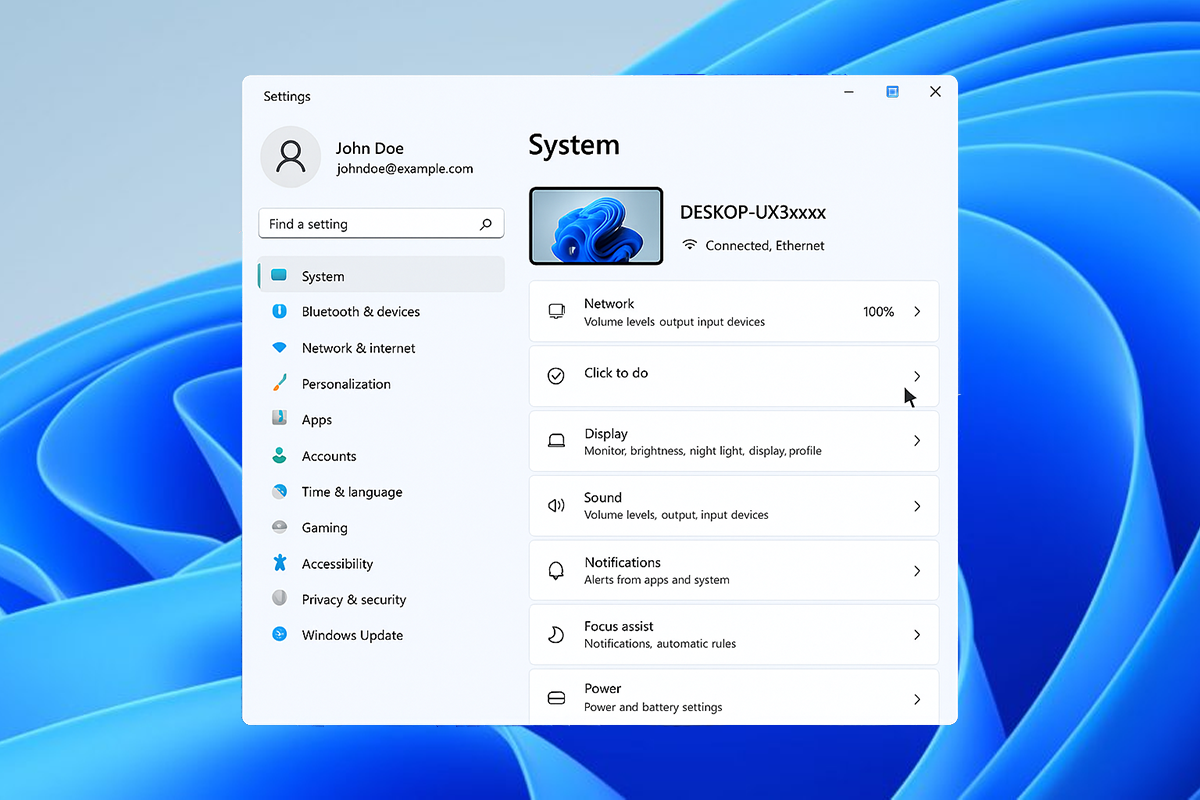Open the Network & internet category
The image size is (1200, 800).
point(358,348)
